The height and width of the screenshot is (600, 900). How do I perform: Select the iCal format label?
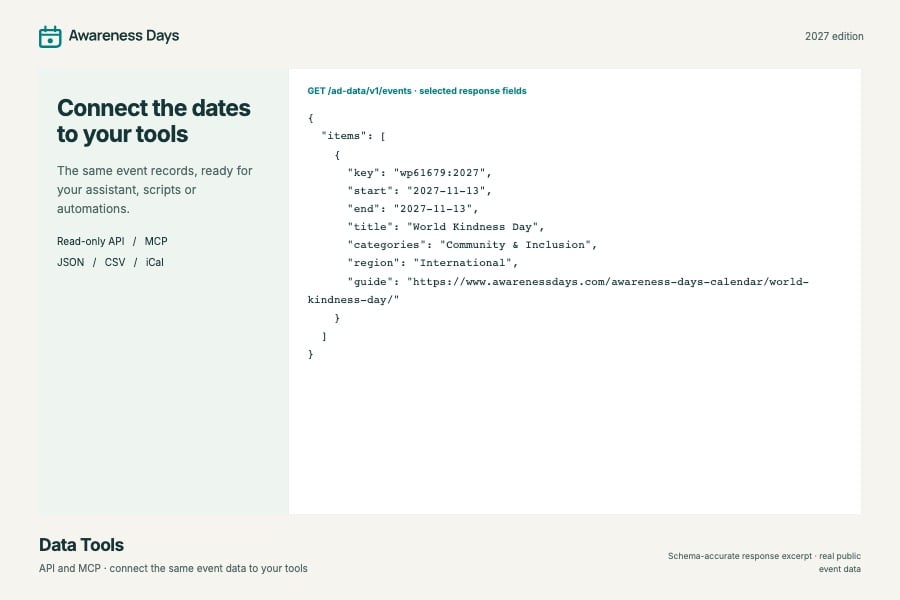pyautogui.click(x=154, y=262)
